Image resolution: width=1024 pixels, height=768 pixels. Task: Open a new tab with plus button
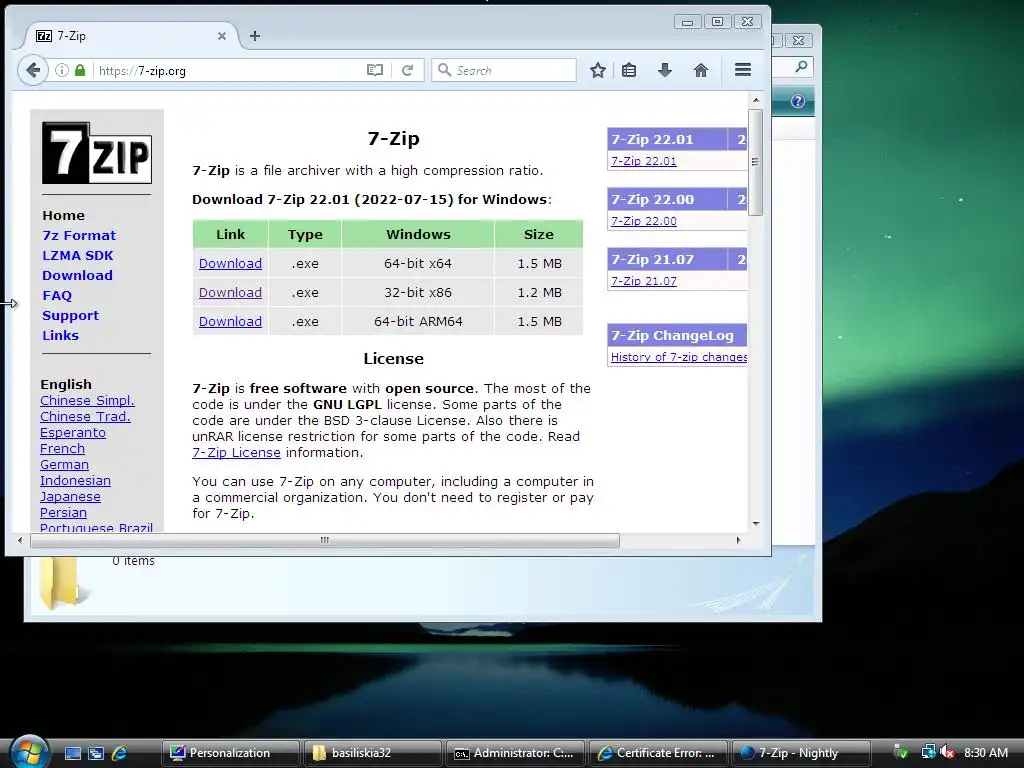[x=255, y=36]
